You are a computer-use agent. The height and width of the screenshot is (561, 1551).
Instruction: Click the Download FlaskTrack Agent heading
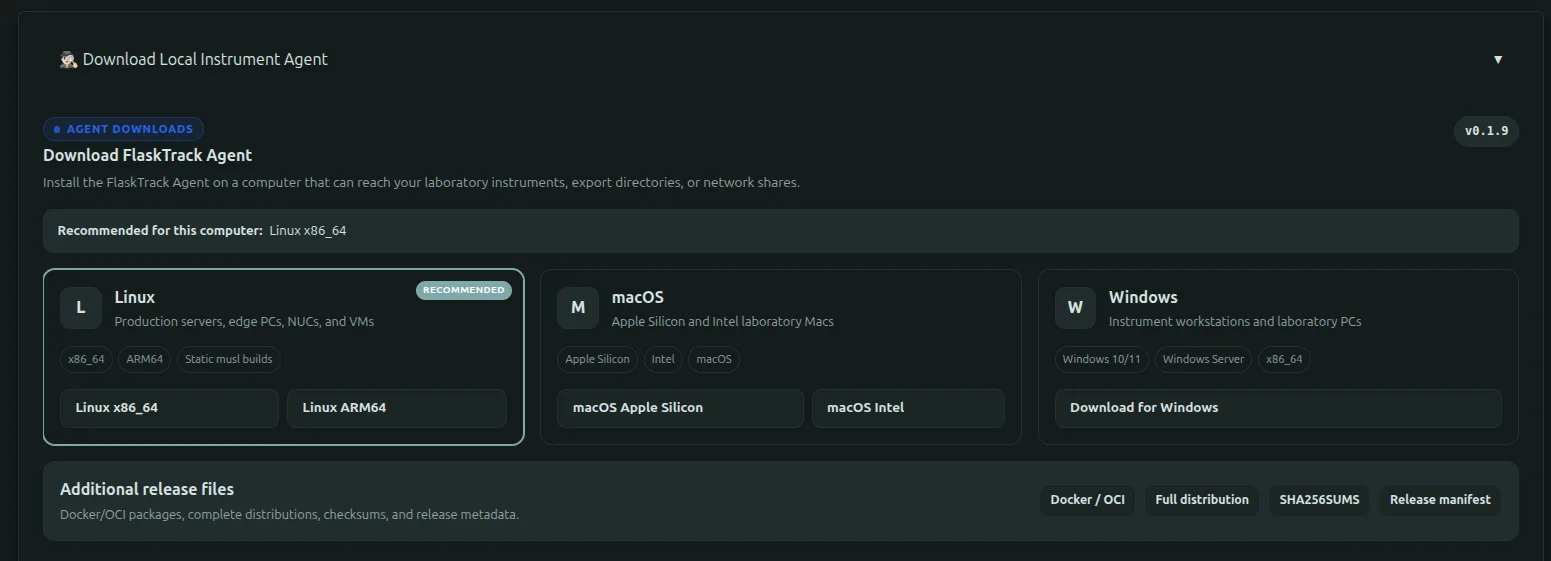point(148,156)
